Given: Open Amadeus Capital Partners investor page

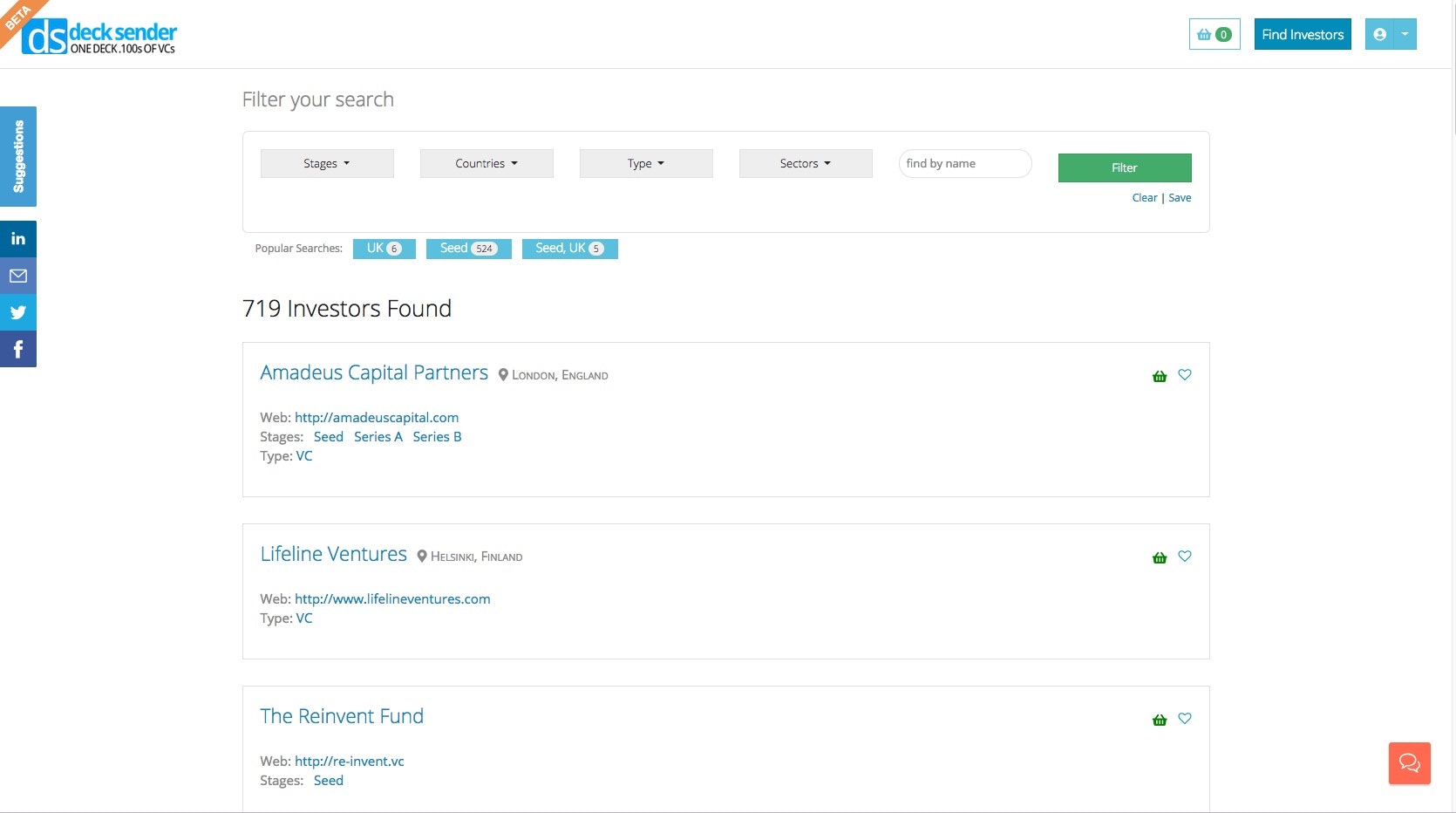Looking at the screenshot, I should (374, 372).
